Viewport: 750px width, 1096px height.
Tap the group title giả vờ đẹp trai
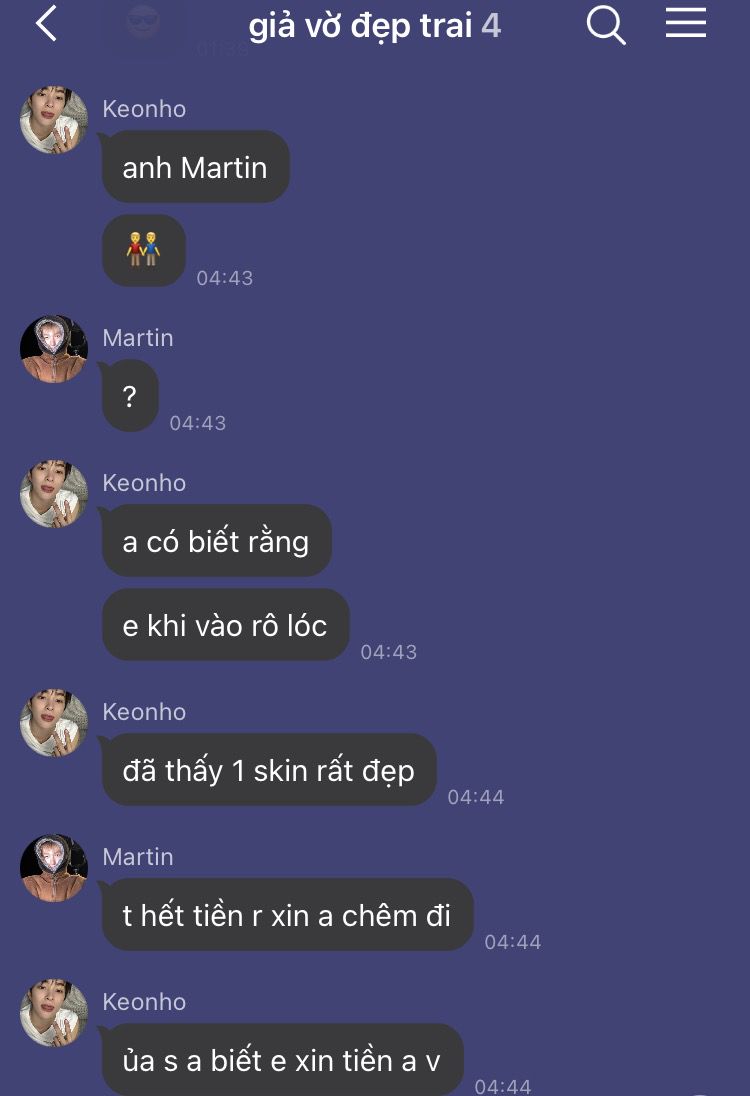pos(360,26)
